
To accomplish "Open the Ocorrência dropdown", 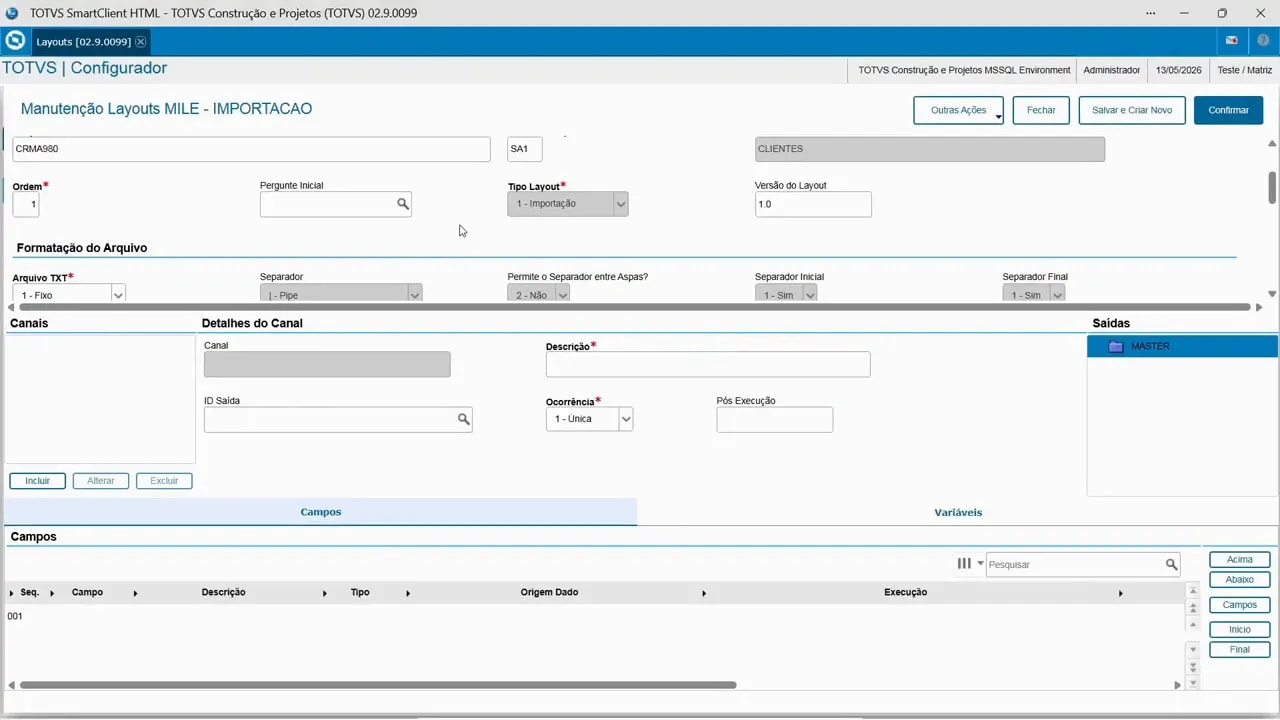I will (x=626, y=419).
